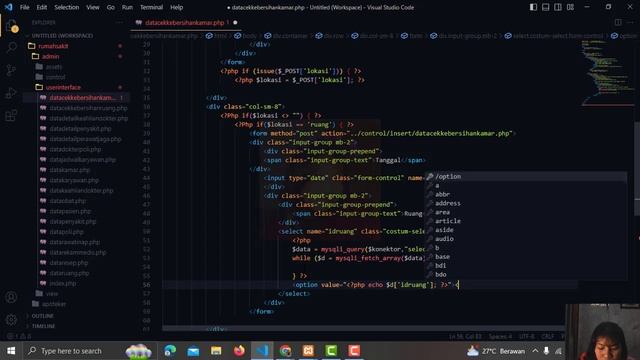Select the audio autocomplete suggestion
640x360 pixels.
[526, 239]
